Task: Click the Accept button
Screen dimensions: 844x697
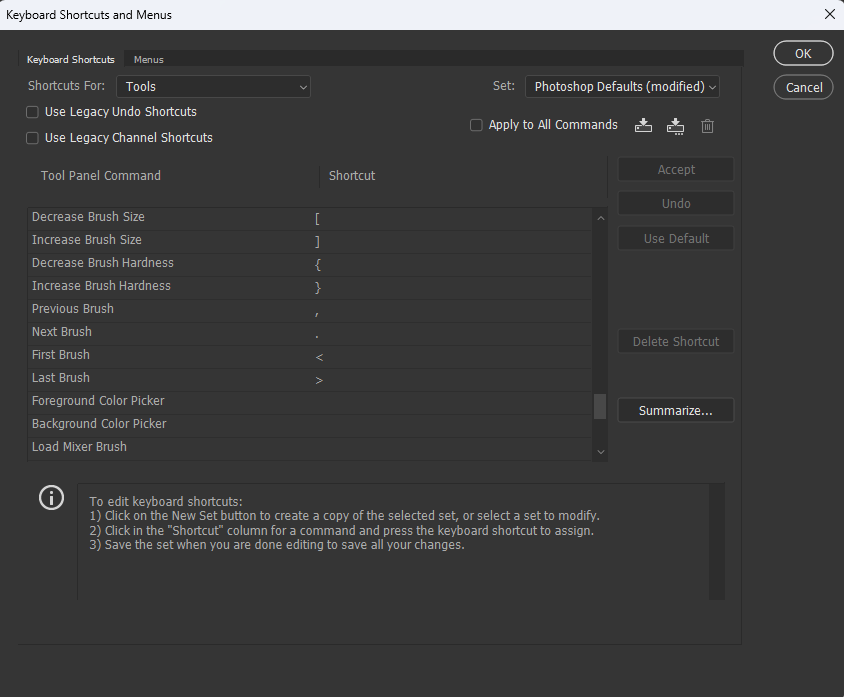Action: tap(675, 169)
